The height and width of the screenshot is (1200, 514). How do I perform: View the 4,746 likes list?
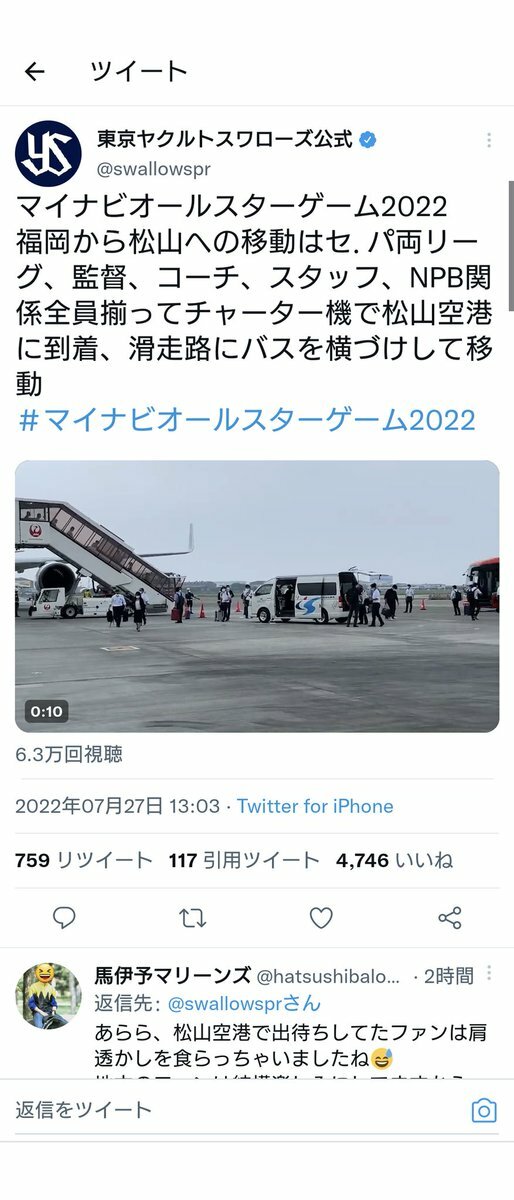point(394,860)
